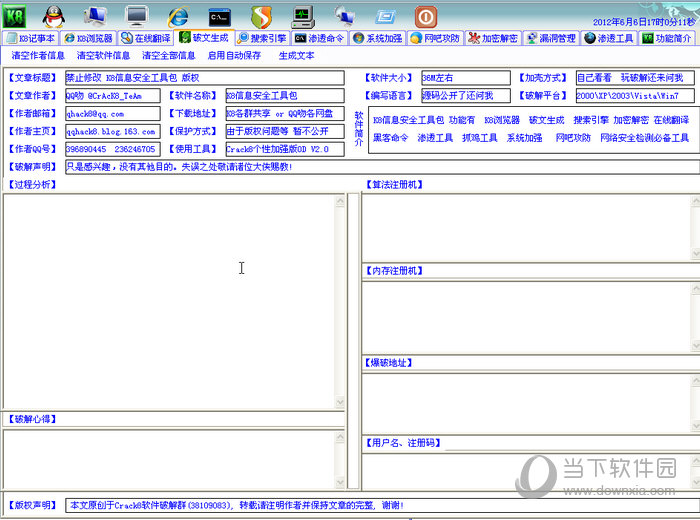Click 清空全部信息 button

(168, 56)
